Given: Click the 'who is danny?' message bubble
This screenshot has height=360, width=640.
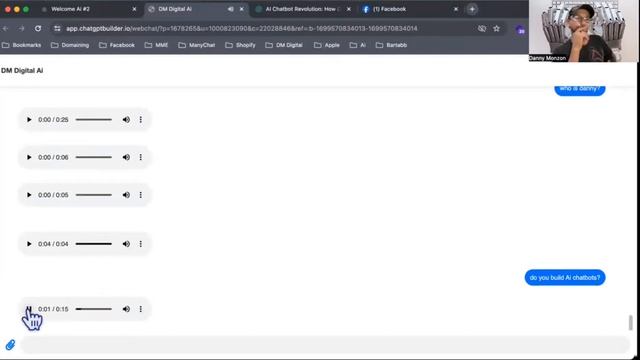Looking at the screenshot, I should [580, 90].
